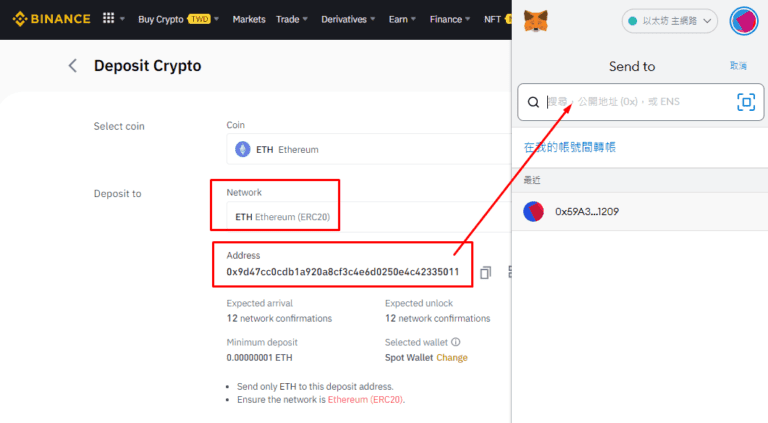
Task: Click the info icon beside Selected wallet
Action: point(456,342)
